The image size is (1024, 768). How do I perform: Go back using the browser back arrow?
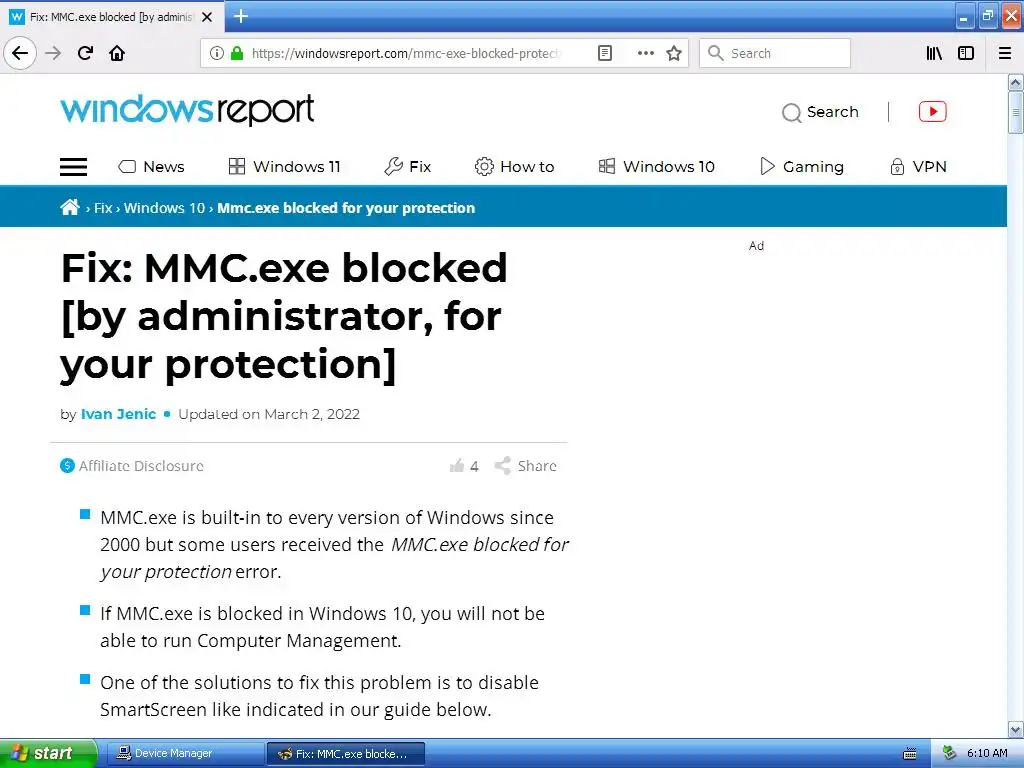(x=20, y=53)
